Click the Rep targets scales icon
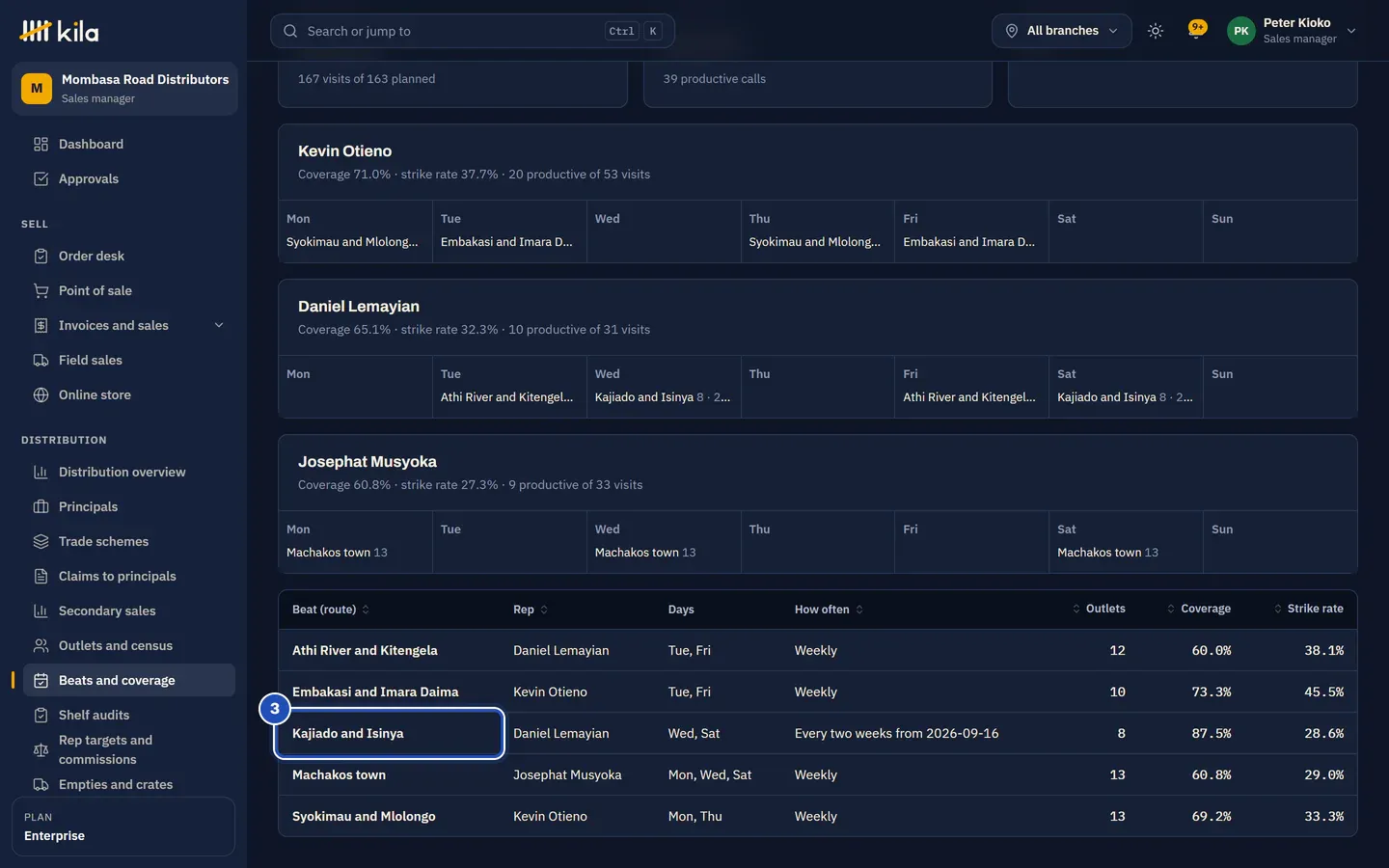The image size is (1389, 868). (x=41, y=749)
